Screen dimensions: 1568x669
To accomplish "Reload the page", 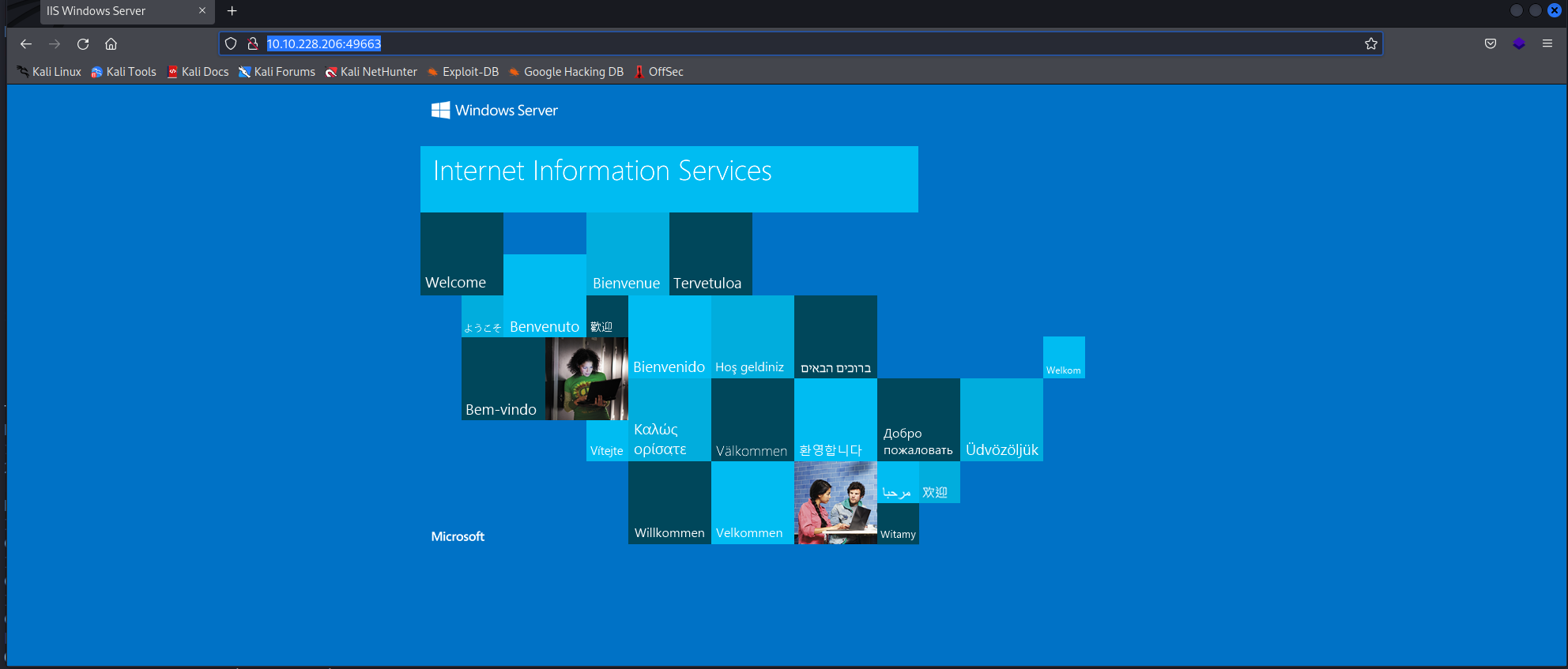I will point(83,44).
